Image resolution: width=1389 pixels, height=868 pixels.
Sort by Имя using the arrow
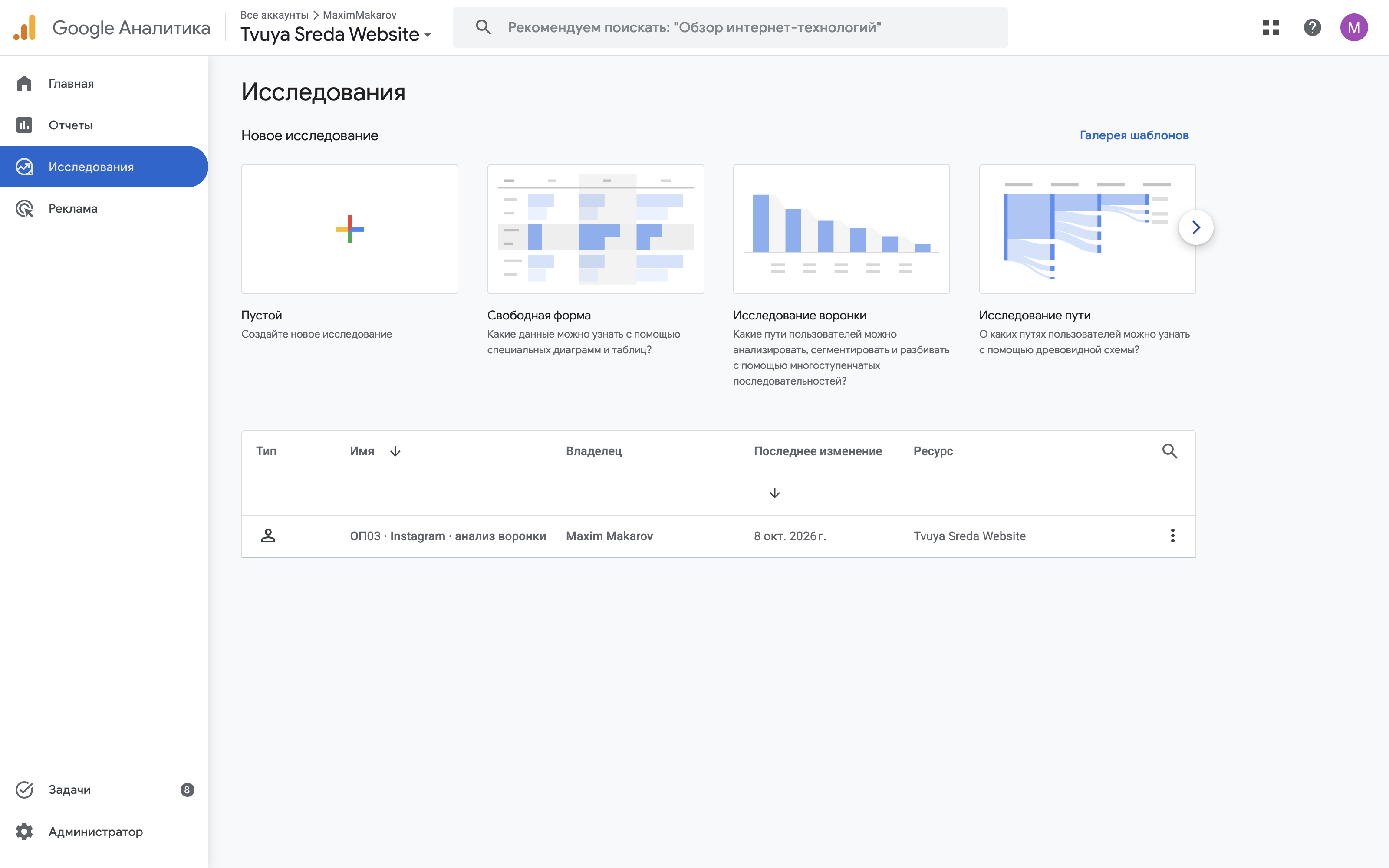[395, 451]
